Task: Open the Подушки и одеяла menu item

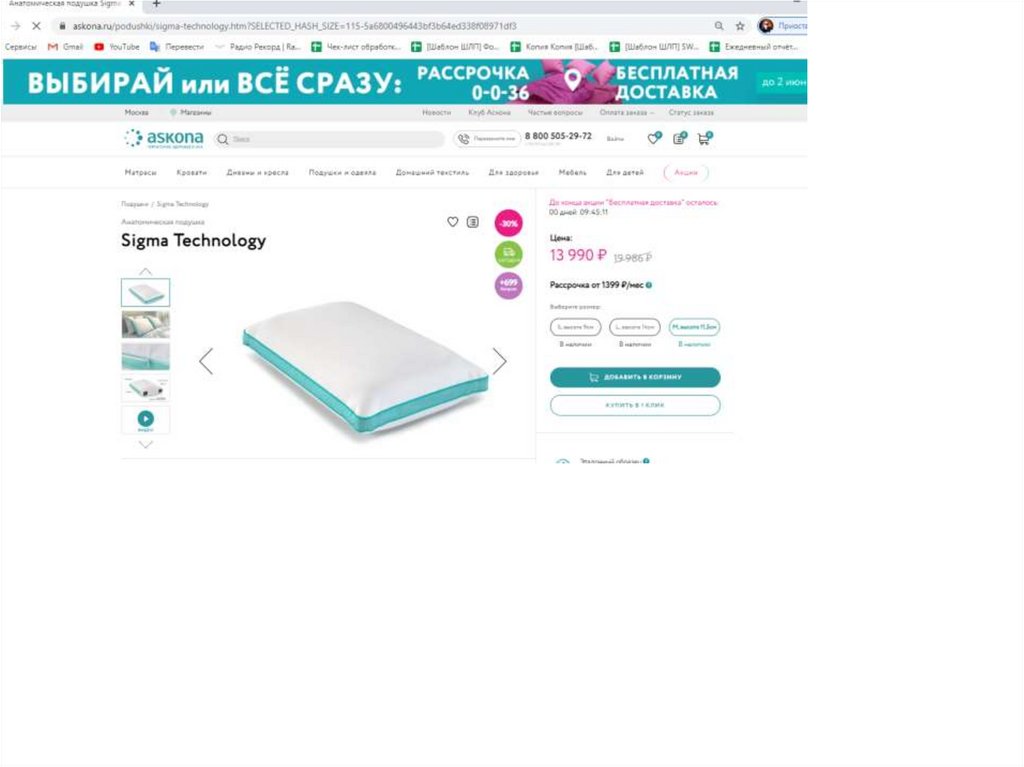Action: point(342,172)
